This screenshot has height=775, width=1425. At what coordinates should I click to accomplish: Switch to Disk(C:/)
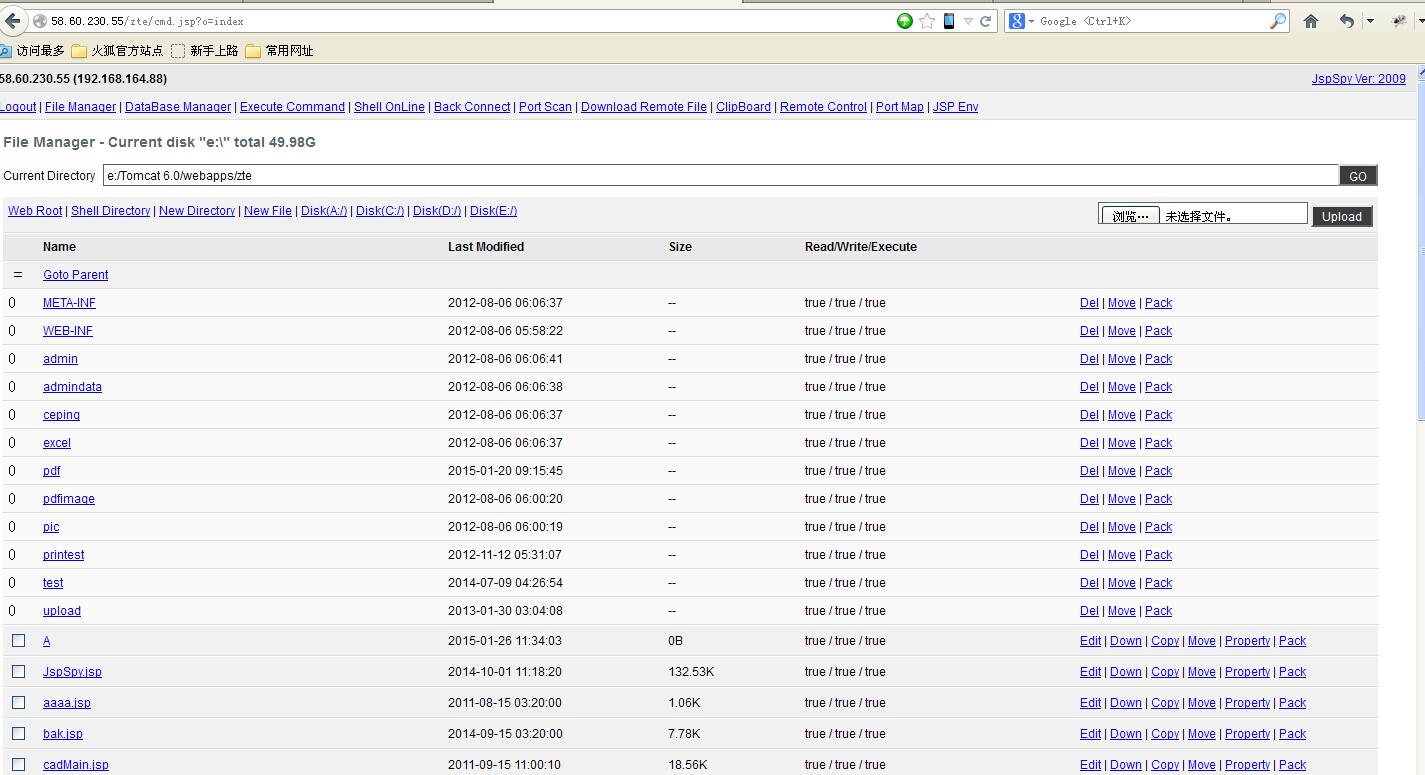[x=380, y=211]
